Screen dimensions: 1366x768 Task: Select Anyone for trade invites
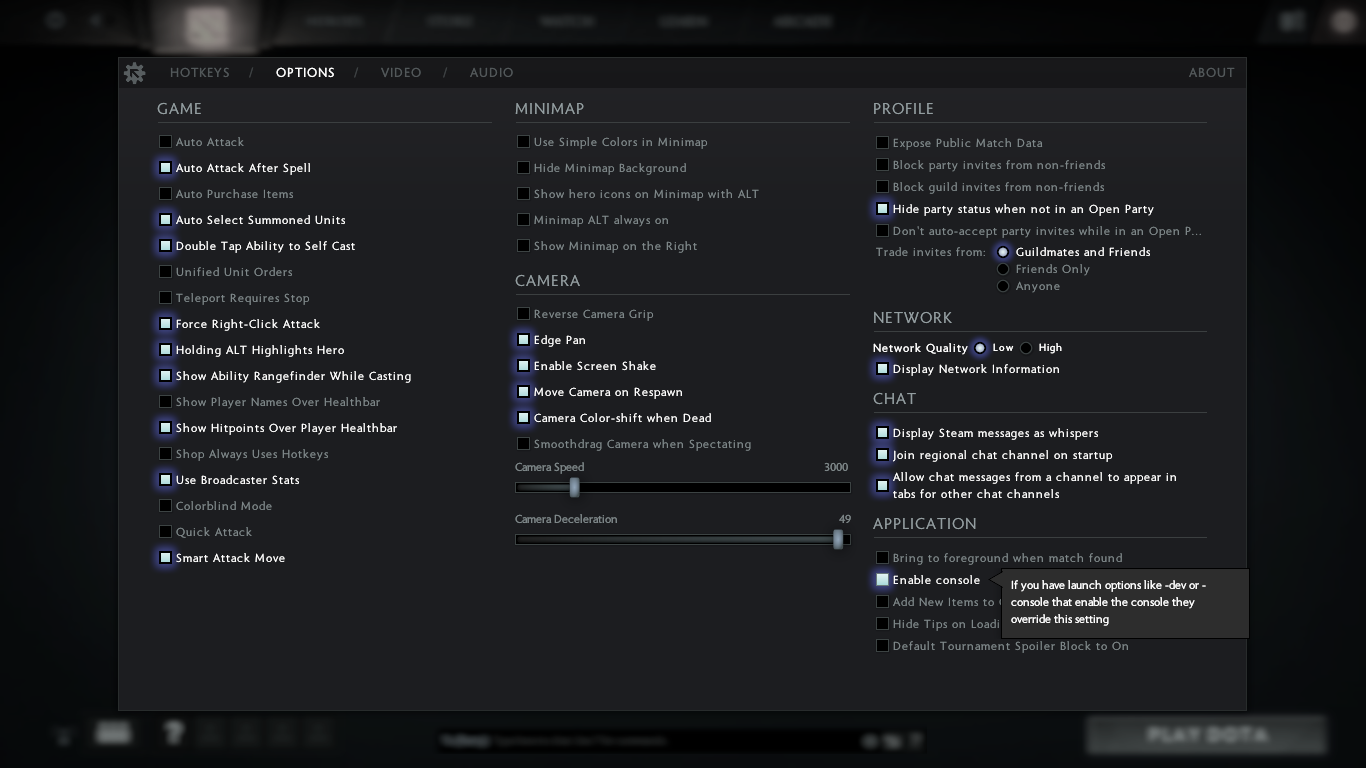[1003, 286]
